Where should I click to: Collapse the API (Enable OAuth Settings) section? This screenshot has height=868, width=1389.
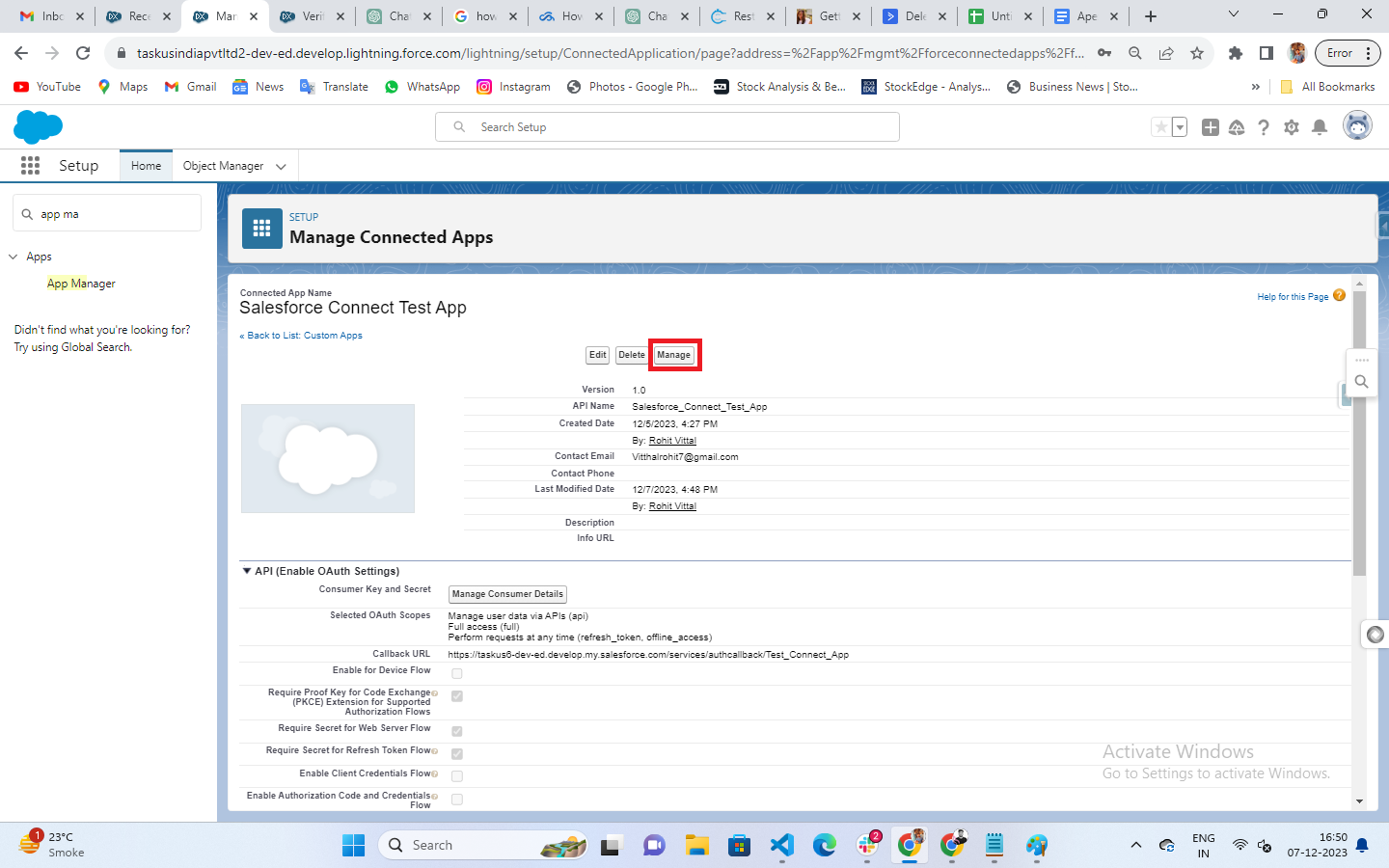tap(247, 571)
